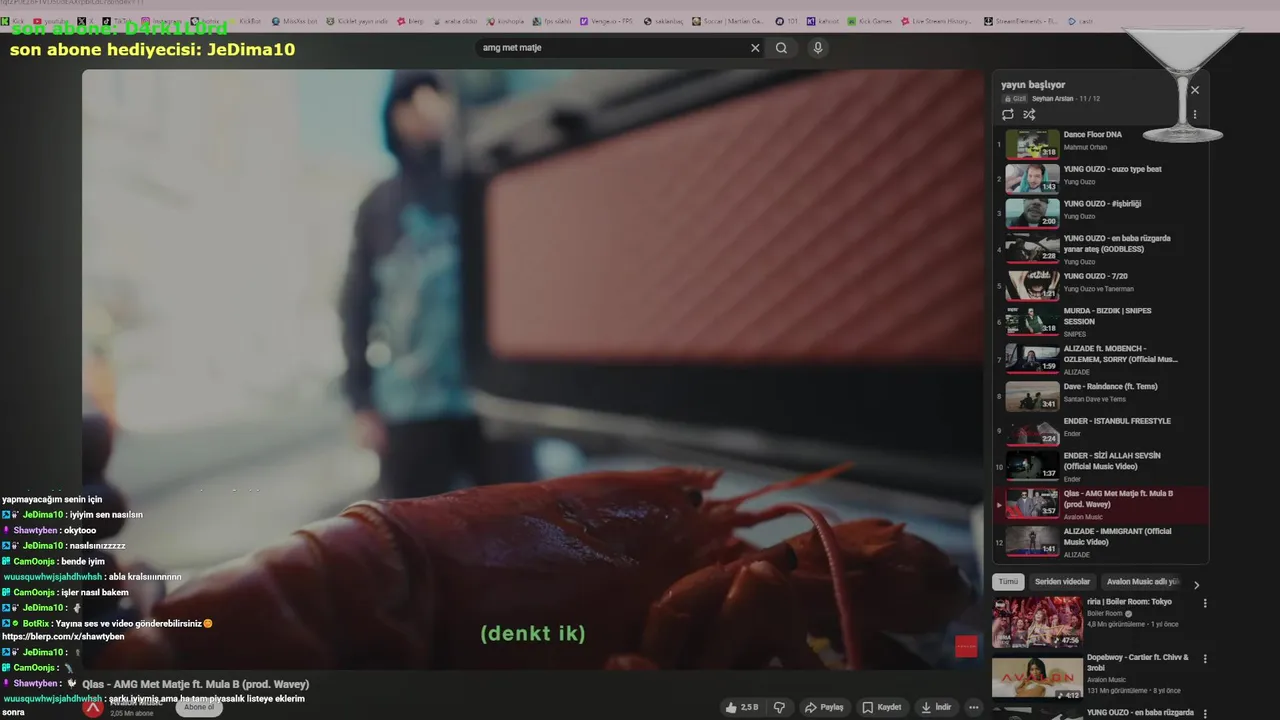Open options menu for 'Dopebwoy - Cartier'
The width and height of the screenshot is (1280, 720).
(1205, 660)
